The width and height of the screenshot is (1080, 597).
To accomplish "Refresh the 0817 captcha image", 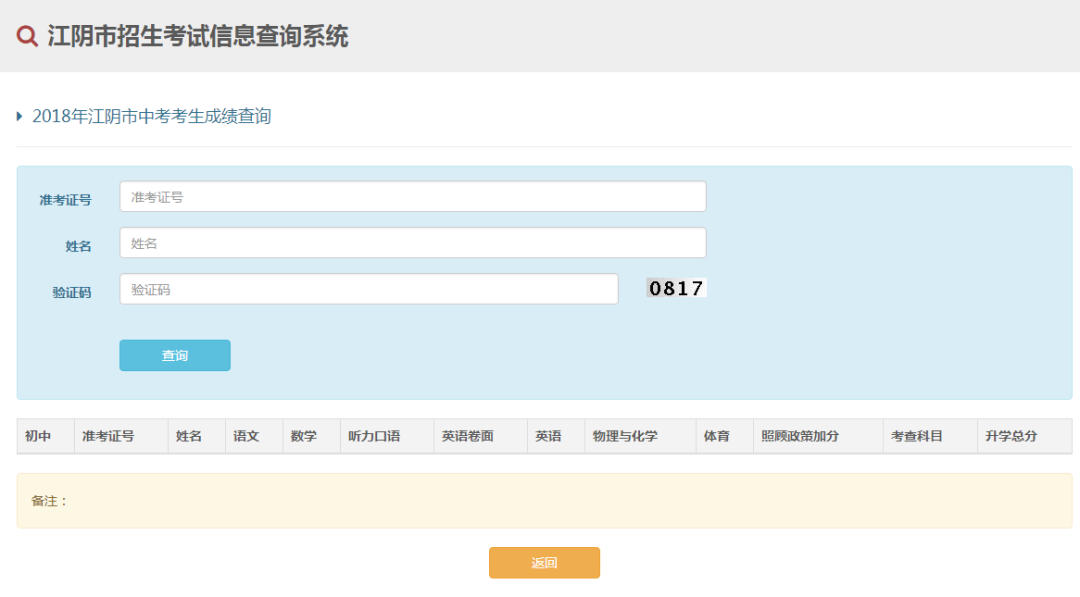I will pyautogui.click(x=676, y=289).
